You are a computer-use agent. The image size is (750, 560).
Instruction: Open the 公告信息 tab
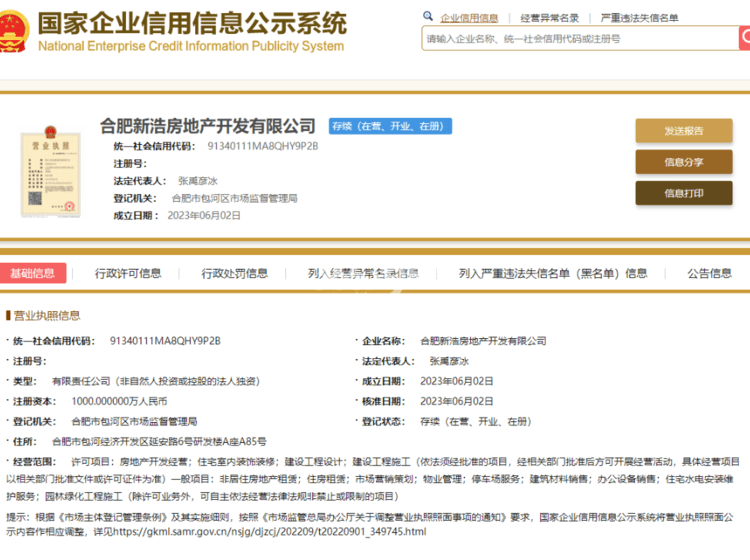(709, 273)
